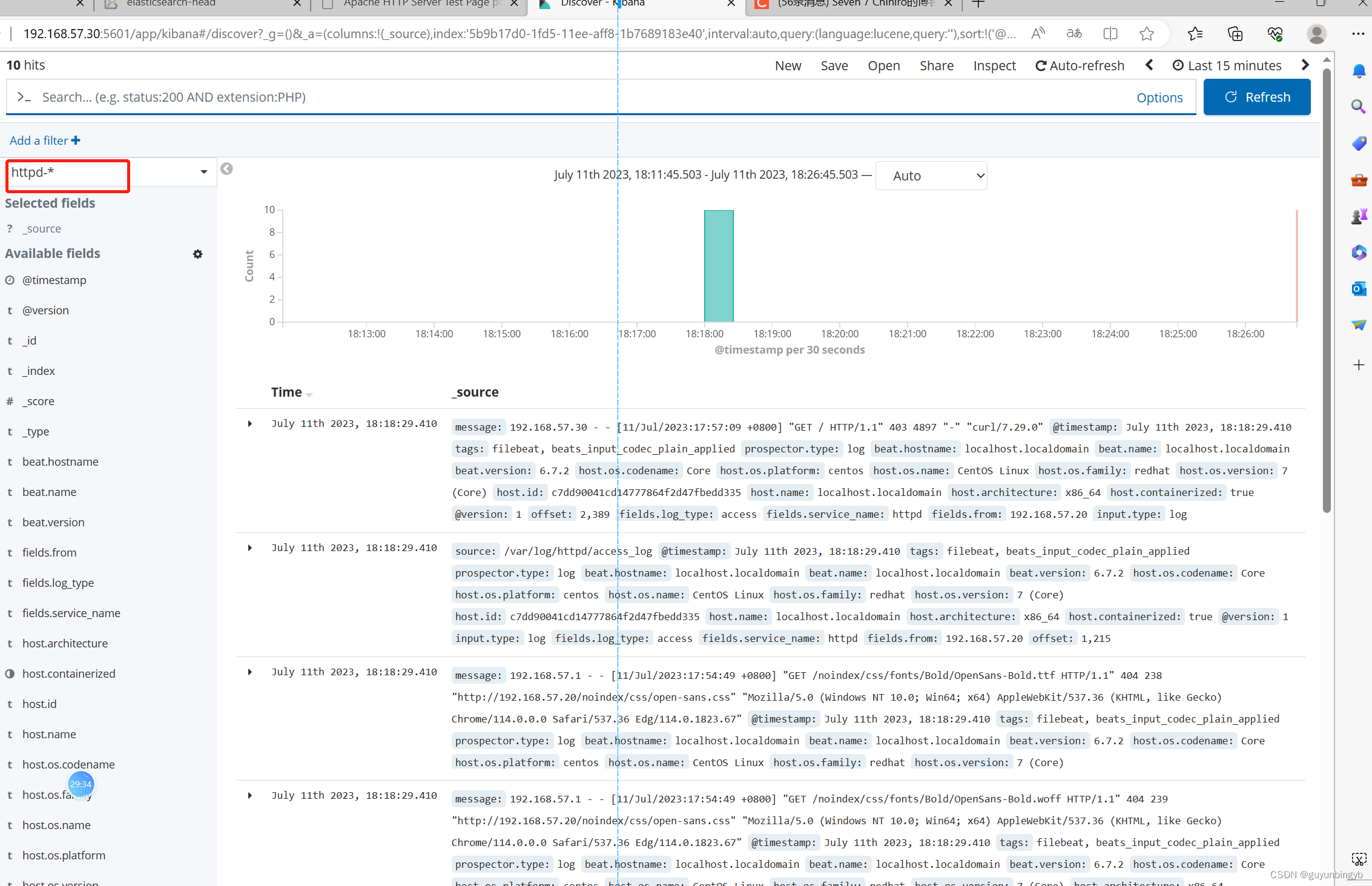Viewport: 1372px width, 886px height.
Task: Select the _score field in sidebar
Action: (x=38, y=402)
